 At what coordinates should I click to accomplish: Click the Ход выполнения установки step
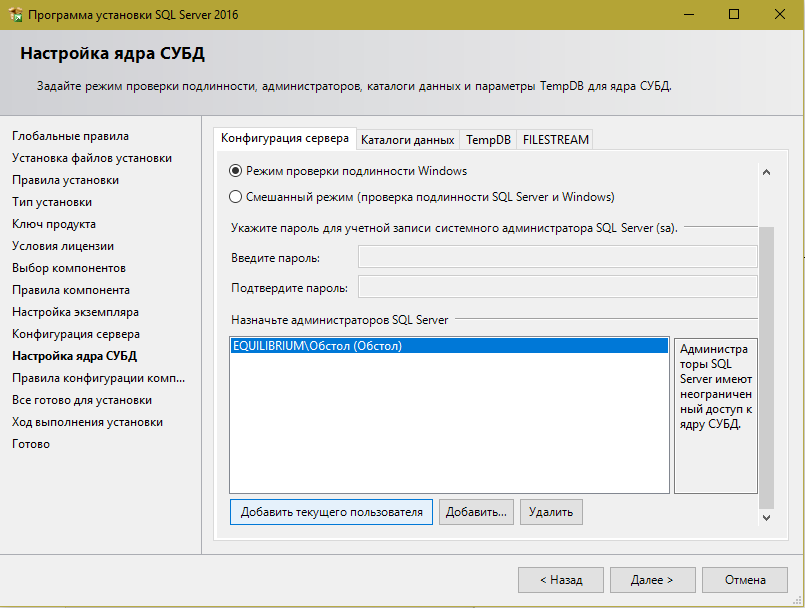[87, 422]
